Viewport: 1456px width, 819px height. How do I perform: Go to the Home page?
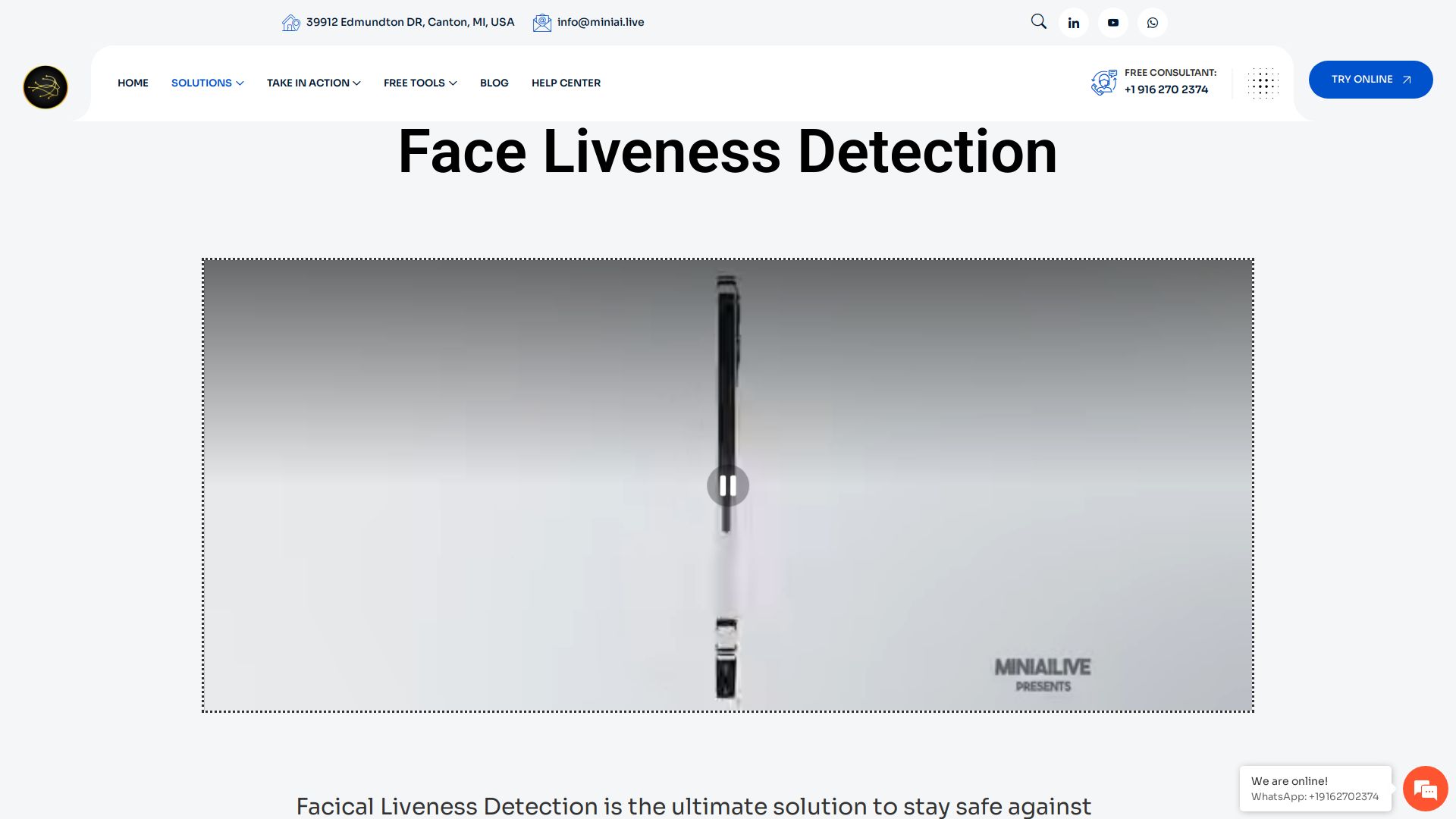tap(133, 83)
